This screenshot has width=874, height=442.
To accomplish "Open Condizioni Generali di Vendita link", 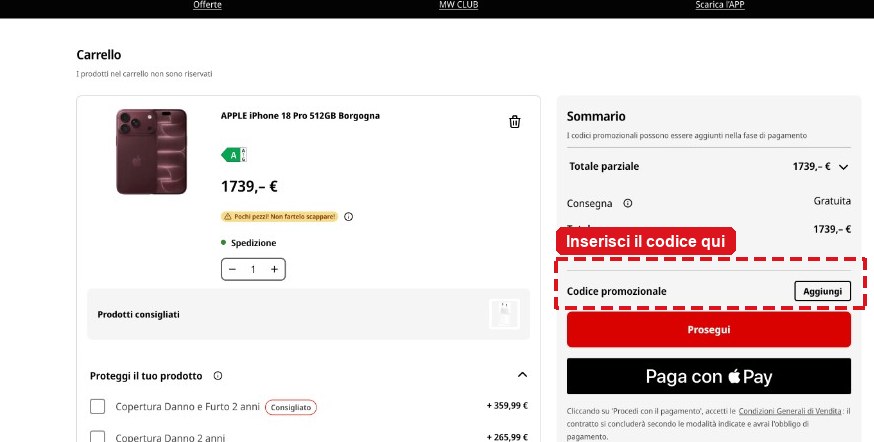I will tap(790, 411).
